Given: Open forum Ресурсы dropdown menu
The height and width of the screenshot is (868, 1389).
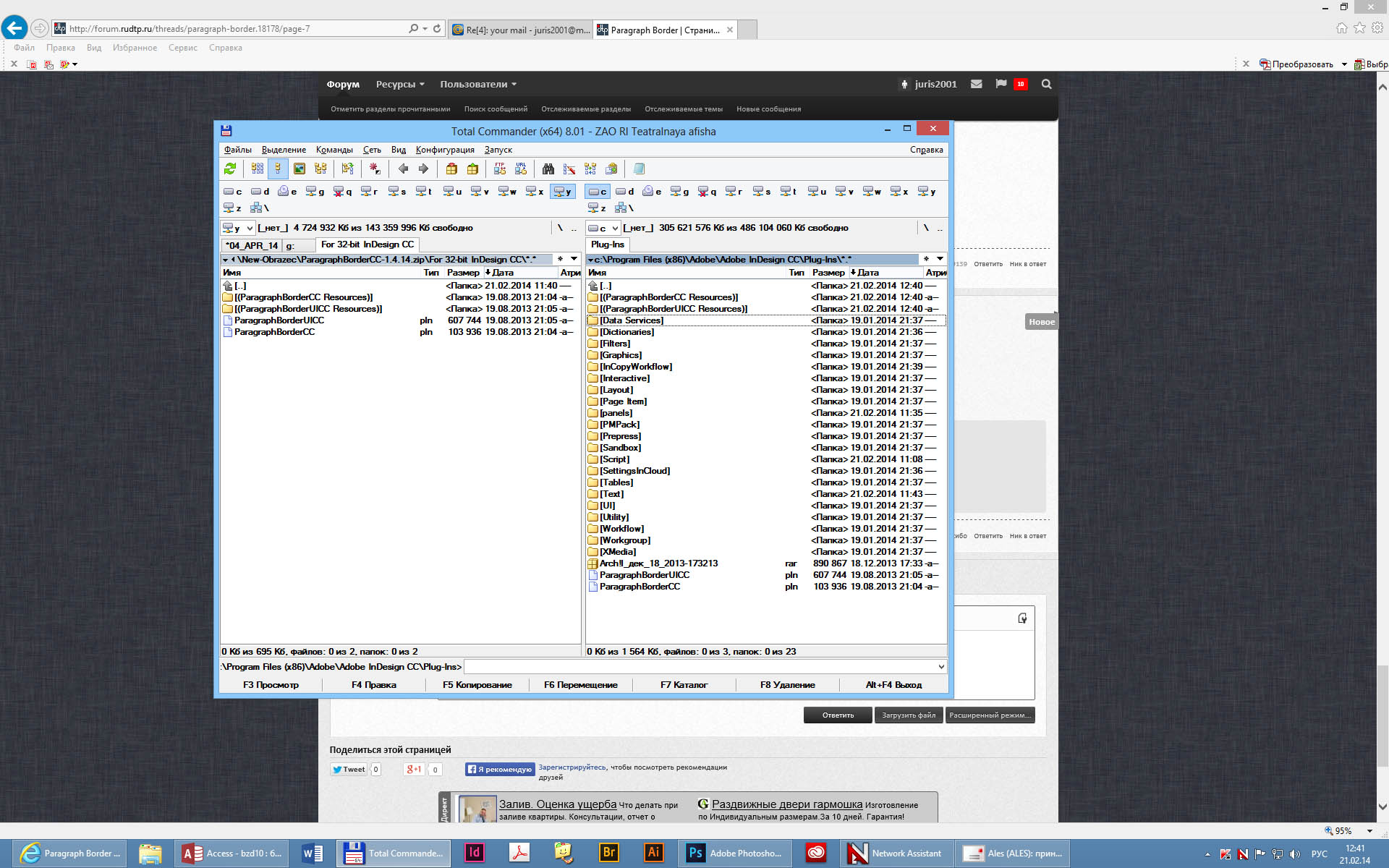Looking at the screenshot, I should click(400, 84).
